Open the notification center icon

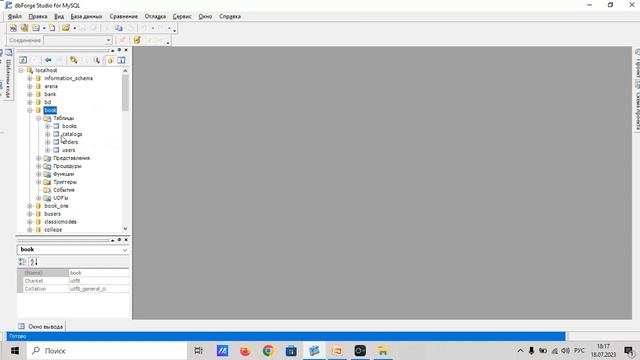coord(629,351)
